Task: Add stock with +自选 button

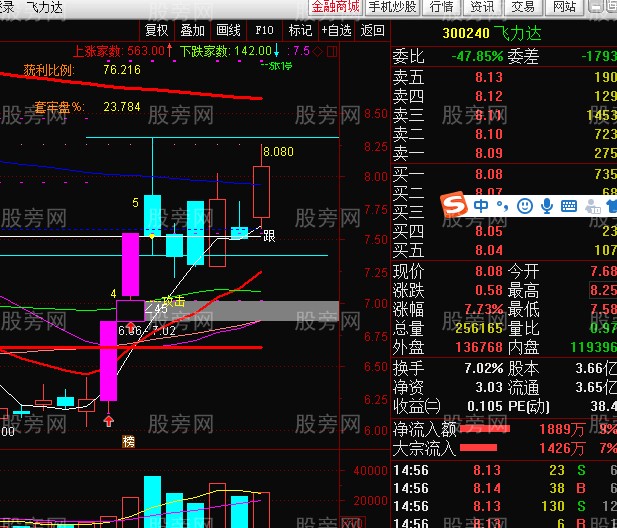Action: [336, 30]
